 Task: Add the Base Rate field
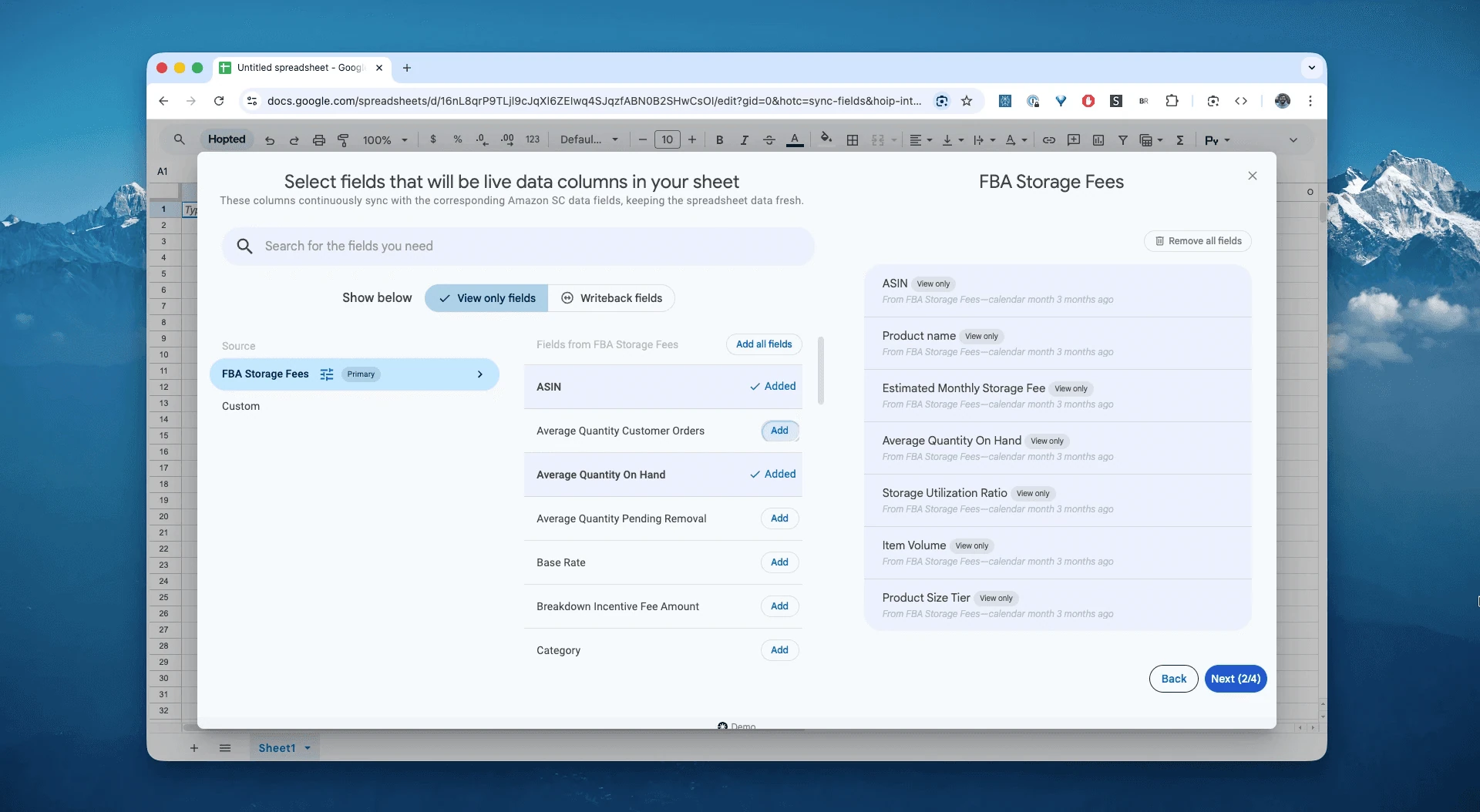[779, 562]
